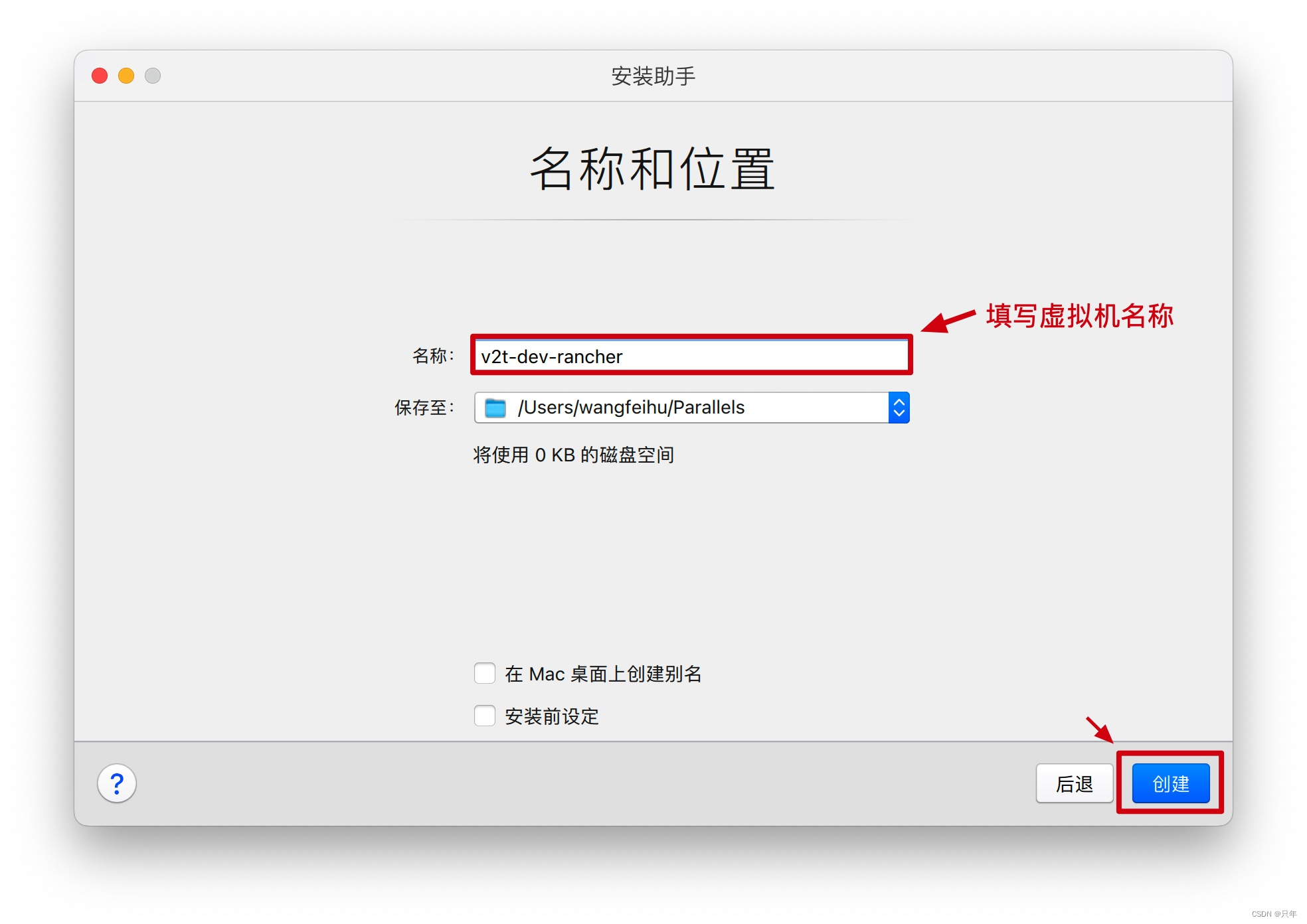Screen dimensions: 1307x924
Task: Click the 安装助手 window title
Action: pyautogui.click(x=653, y=76)
